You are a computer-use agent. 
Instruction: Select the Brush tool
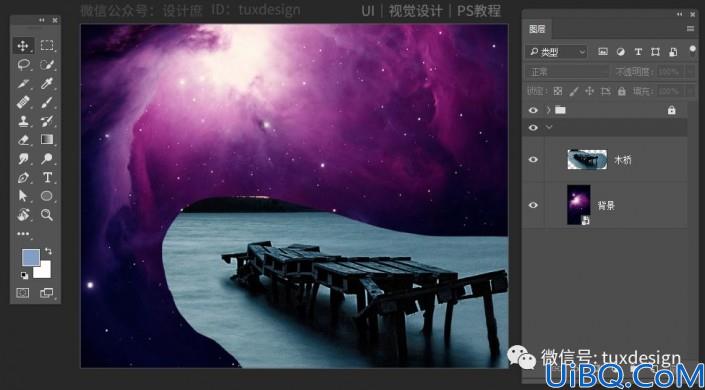47,103
